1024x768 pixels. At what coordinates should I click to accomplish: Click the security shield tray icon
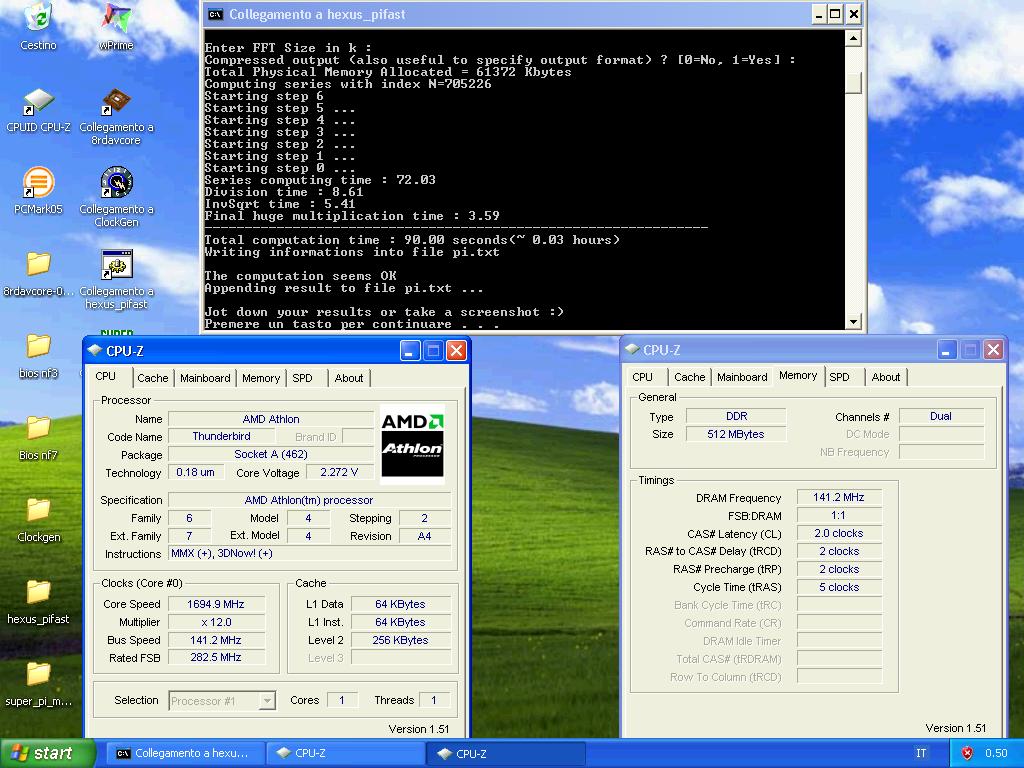pyautogui.click(x=967, y=753)
